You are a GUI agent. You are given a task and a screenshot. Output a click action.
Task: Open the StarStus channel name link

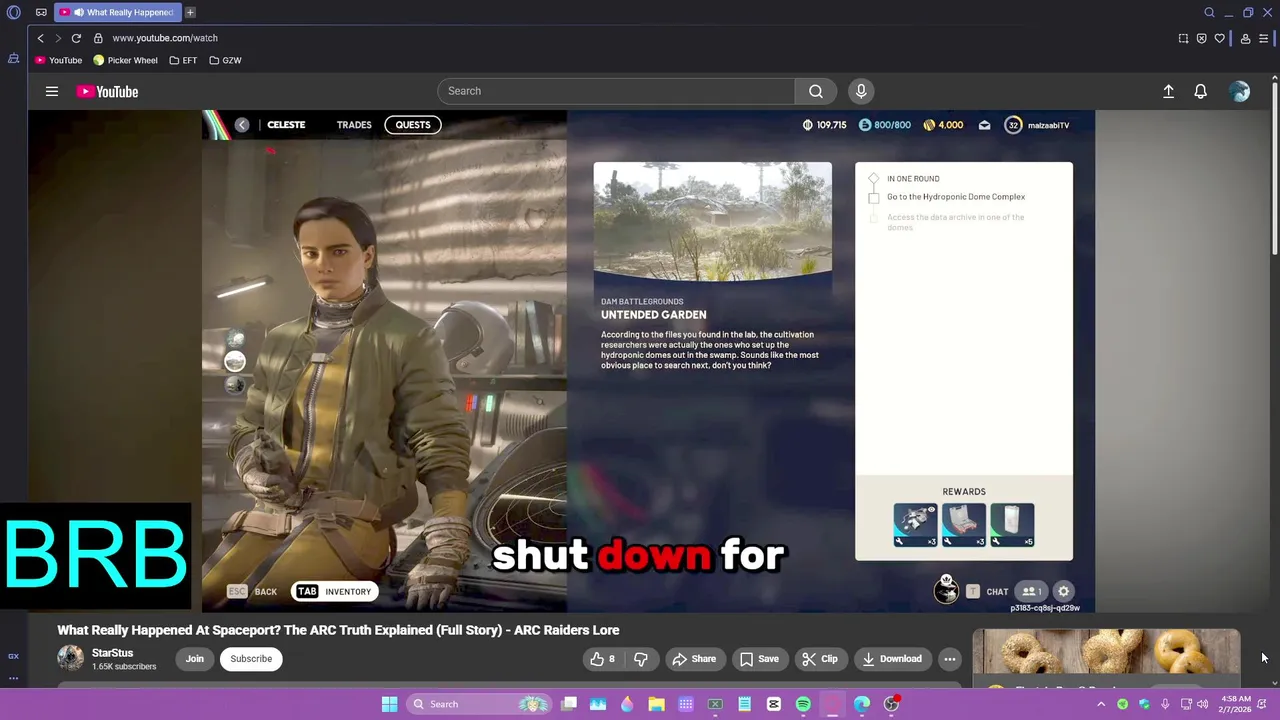click(112, 653)
